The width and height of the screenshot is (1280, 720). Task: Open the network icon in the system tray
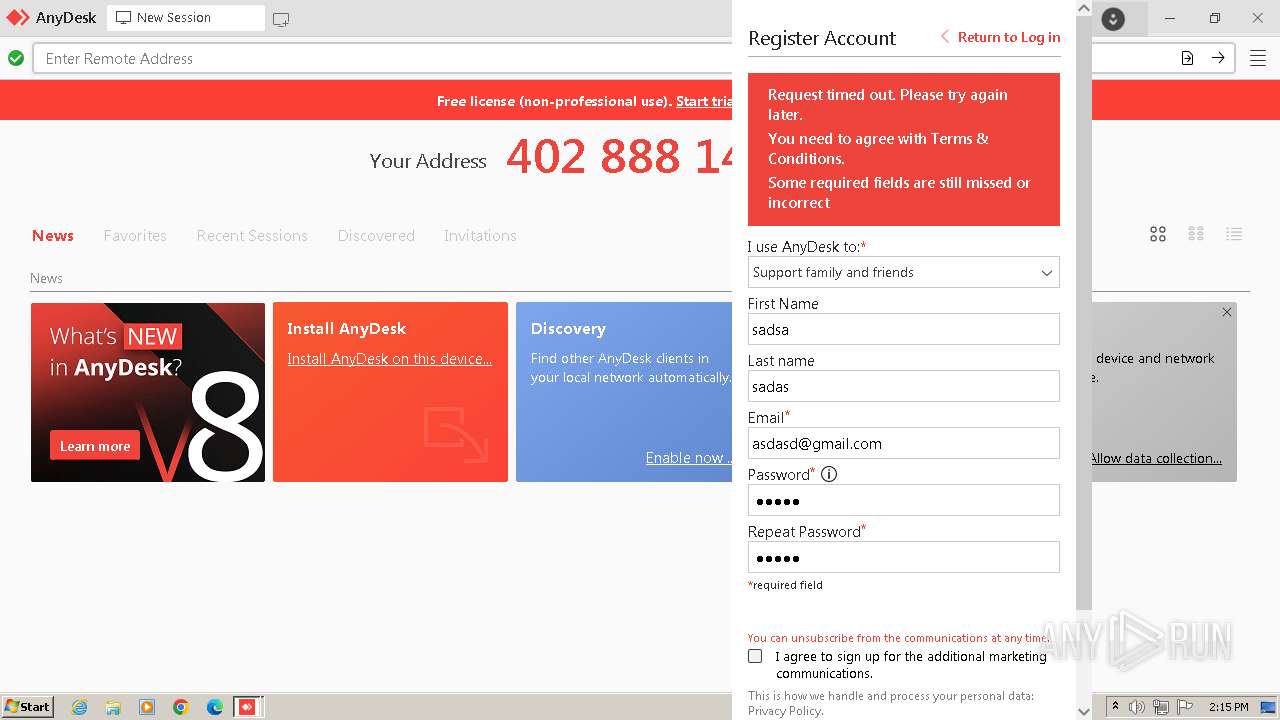click(1161, 707)
